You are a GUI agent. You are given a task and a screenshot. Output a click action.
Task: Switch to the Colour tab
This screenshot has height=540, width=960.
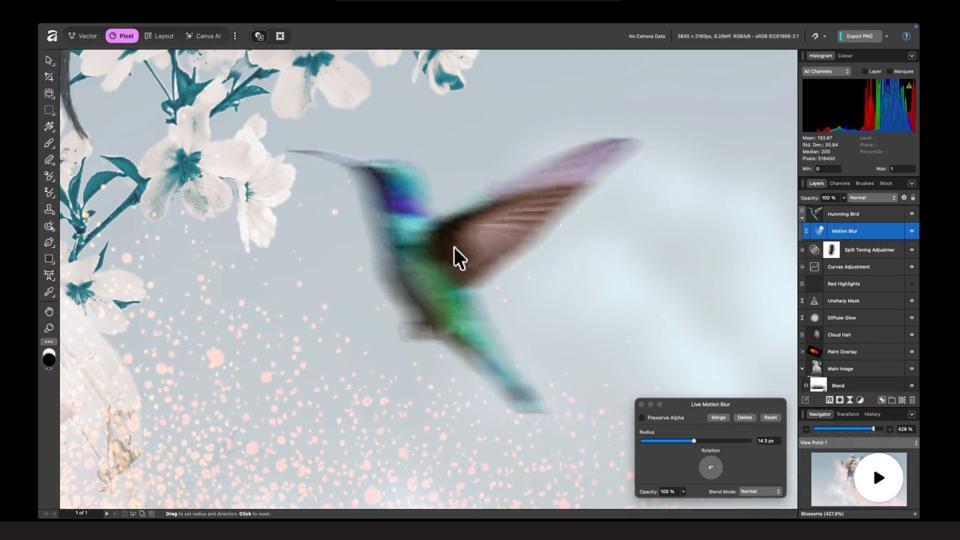click(845, 56)
